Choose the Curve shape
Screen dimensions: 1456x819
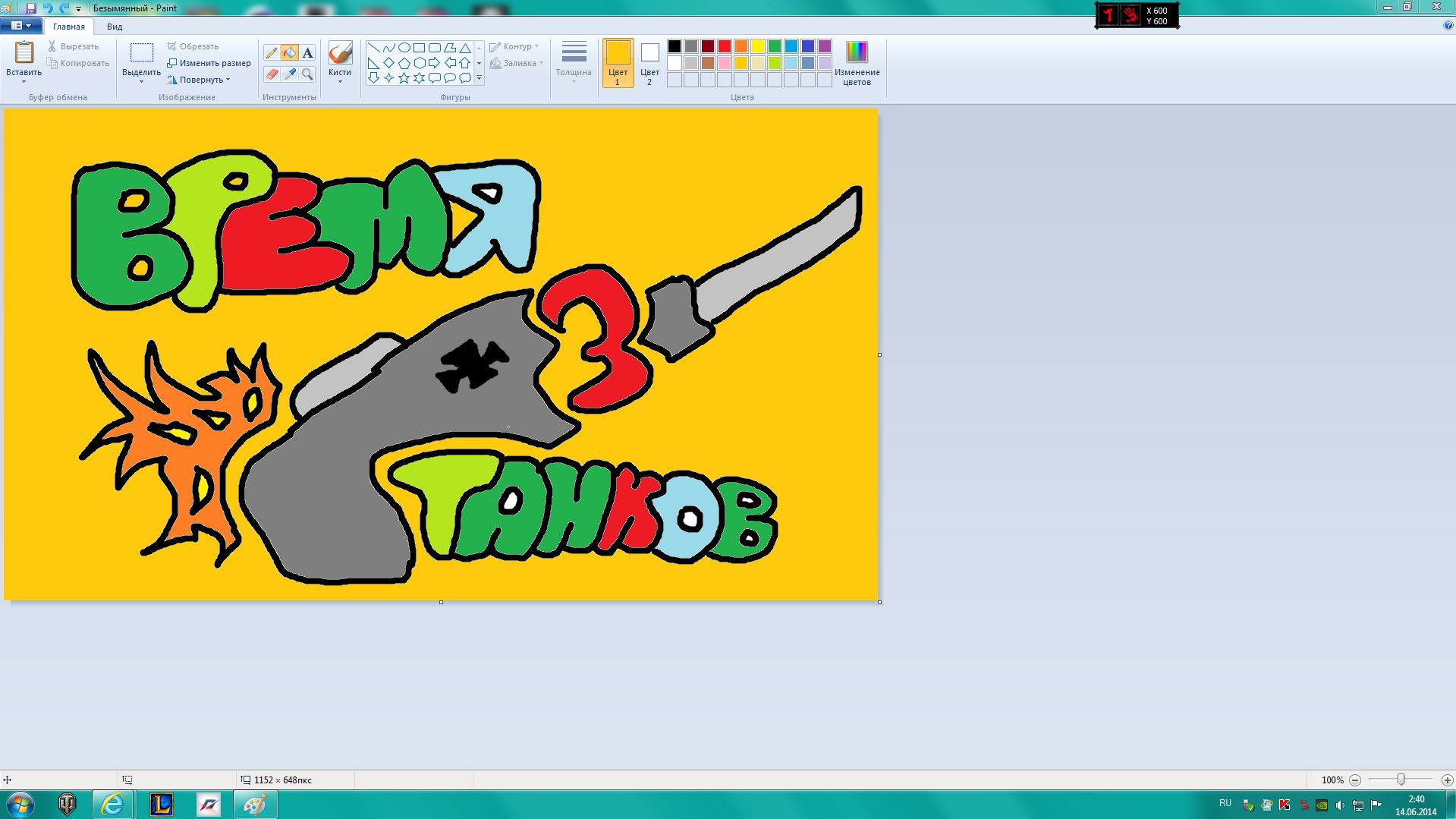point(388,48)
